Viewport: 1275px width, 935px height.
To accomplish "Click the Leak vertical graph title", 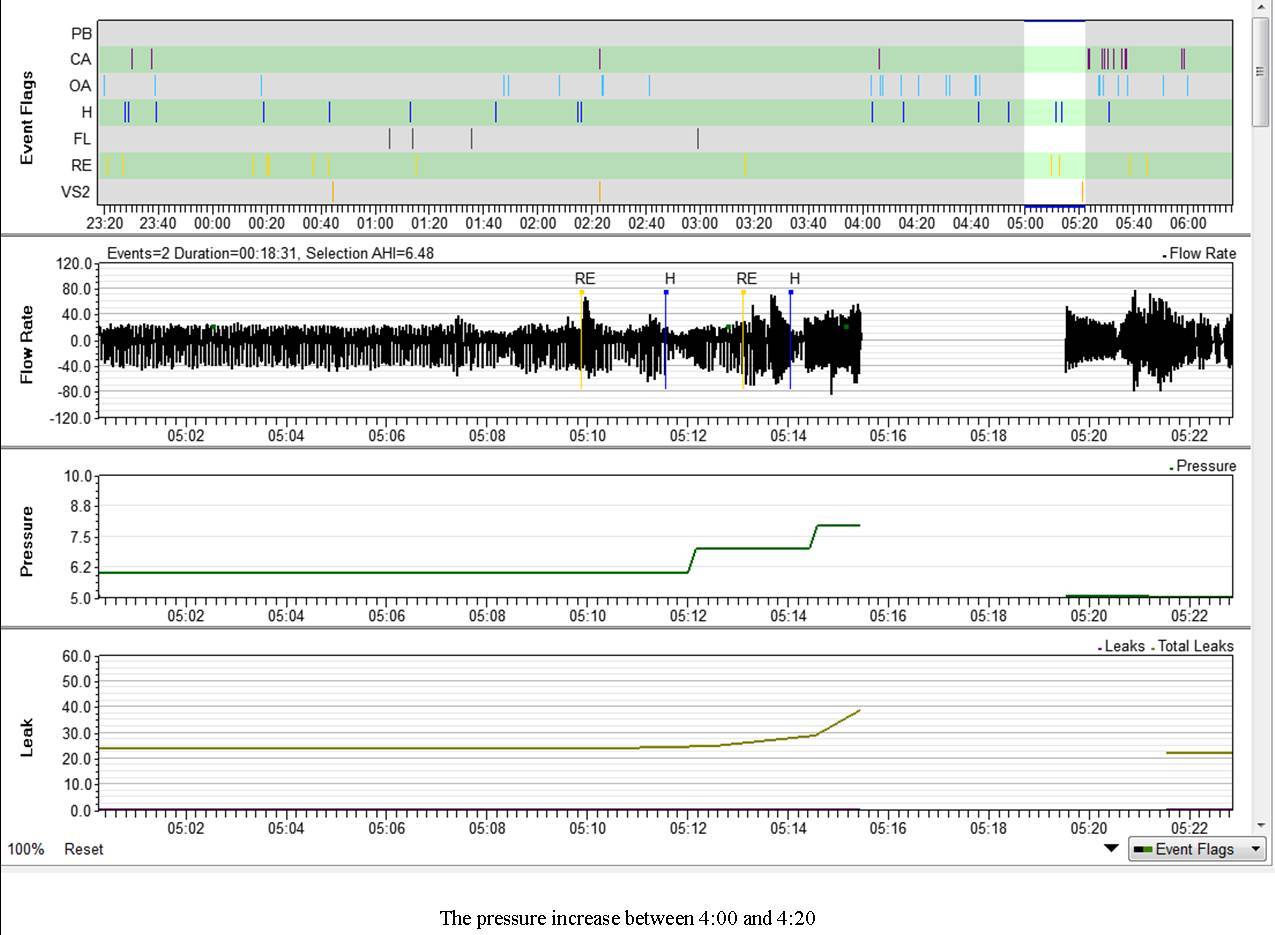I will (x=27, y=736).
